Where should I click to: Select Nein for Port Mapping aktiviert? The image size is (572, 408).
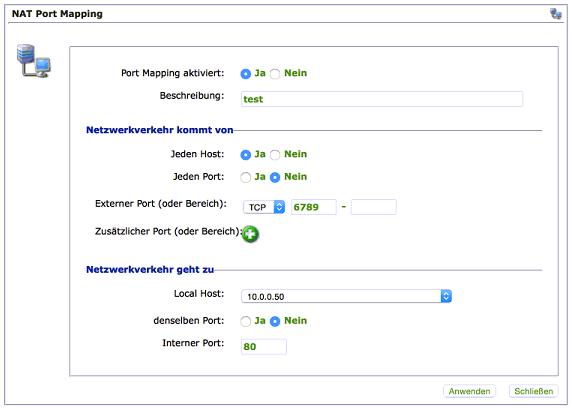pyautogui.click(x=275, y=74)
